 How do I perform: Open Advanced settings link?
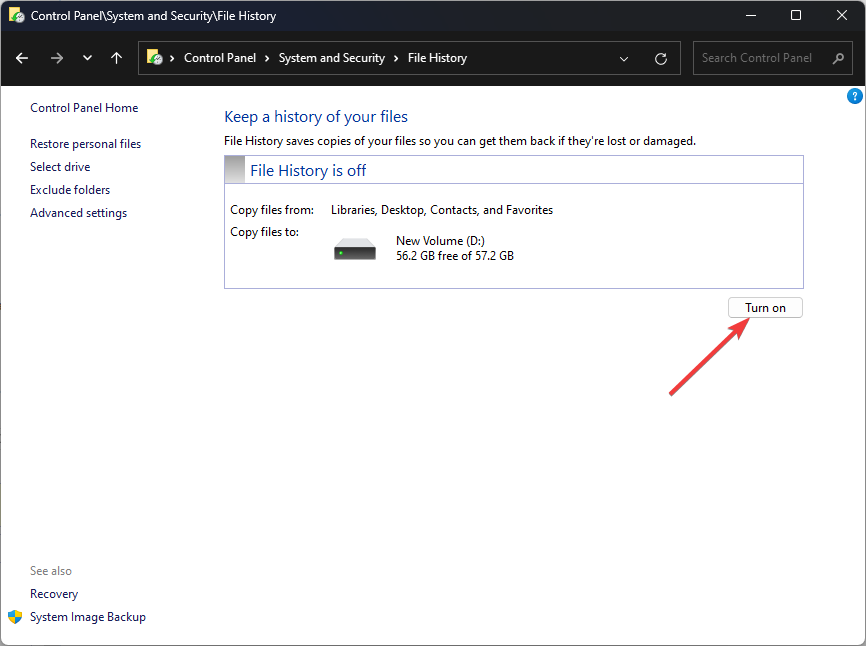point(78,213)
